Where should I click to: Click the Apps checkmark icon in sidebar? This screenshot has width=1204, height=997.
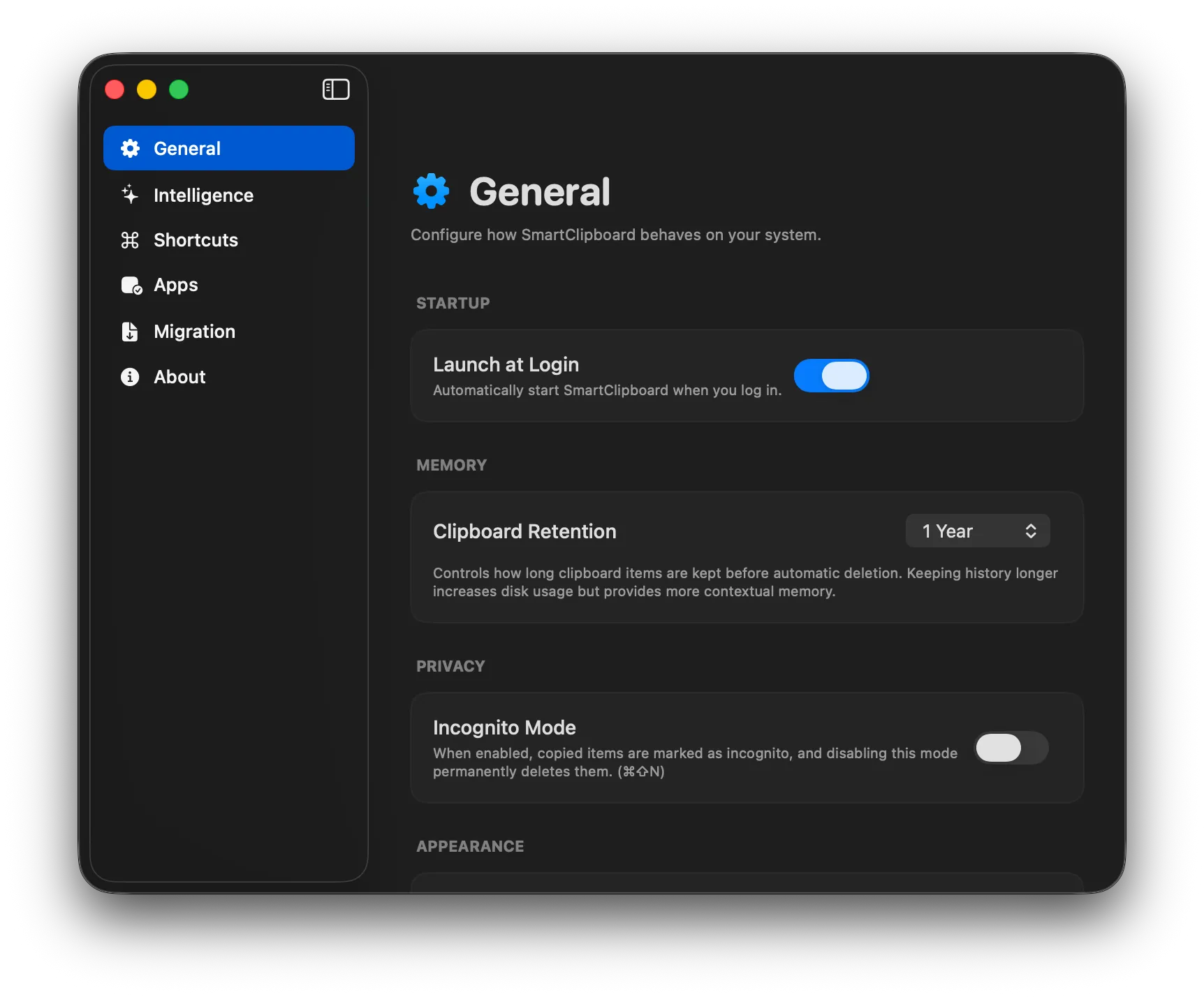pos(131,286)
